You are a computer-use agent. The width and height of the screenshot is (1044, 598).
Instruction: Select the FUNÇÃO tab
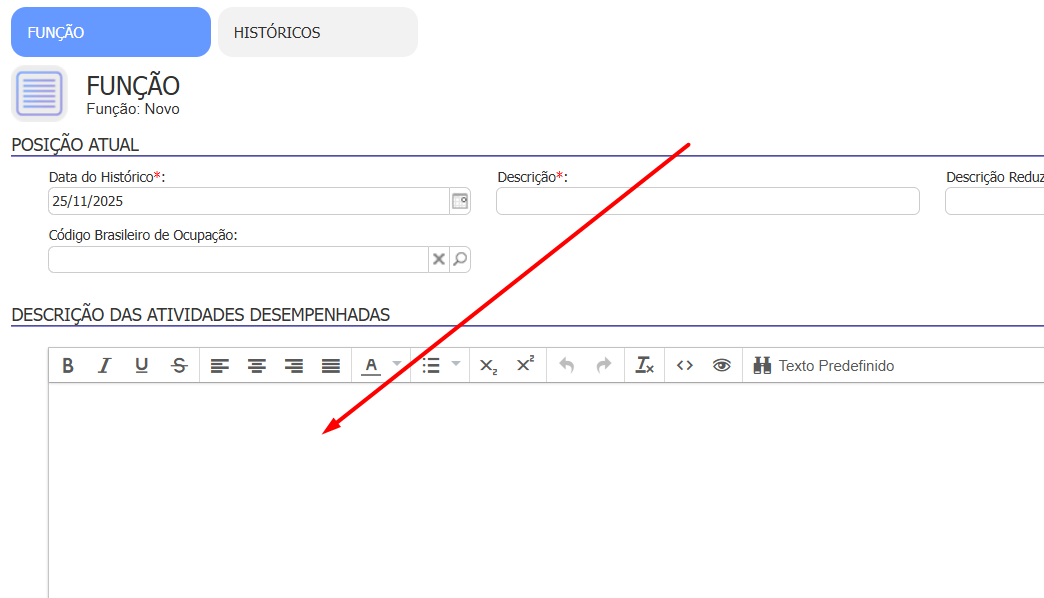[x=110, y=33]
